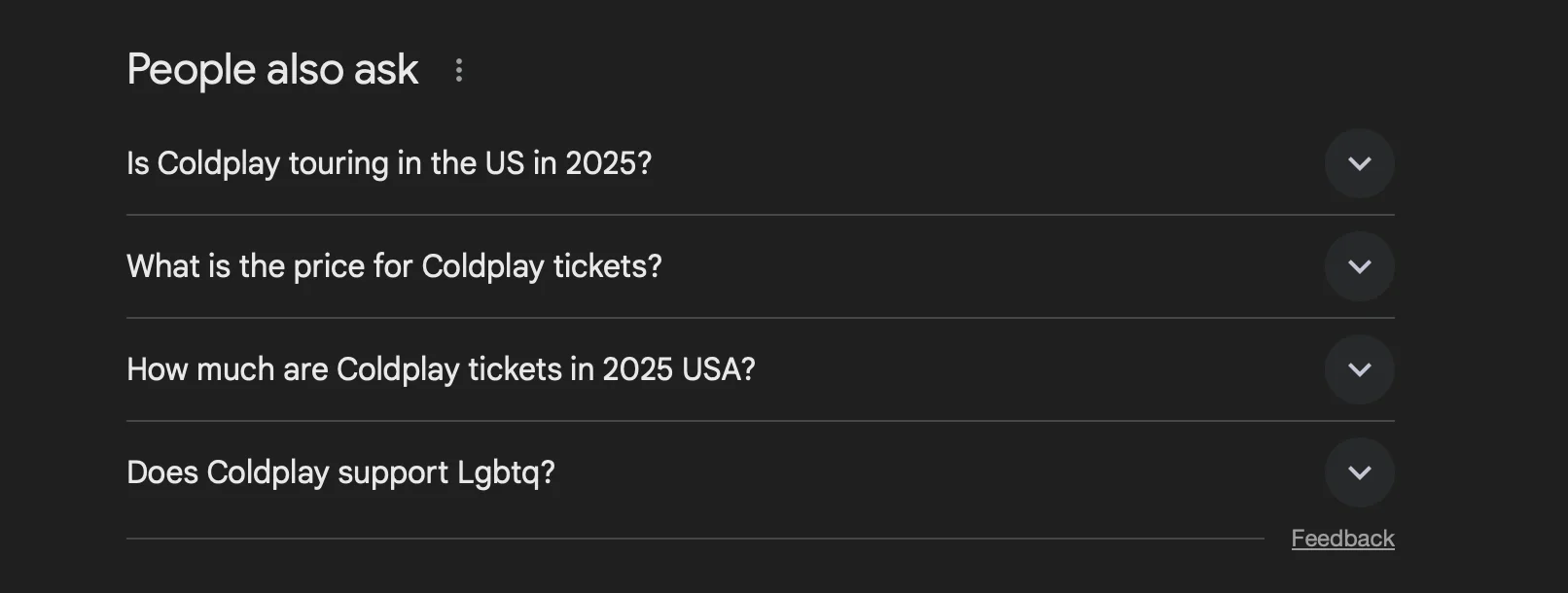The width and height of the screenshot is (1568, 593).
Task: Open the three-dot menu beside People also ask
Action: (x=459, y=69)
